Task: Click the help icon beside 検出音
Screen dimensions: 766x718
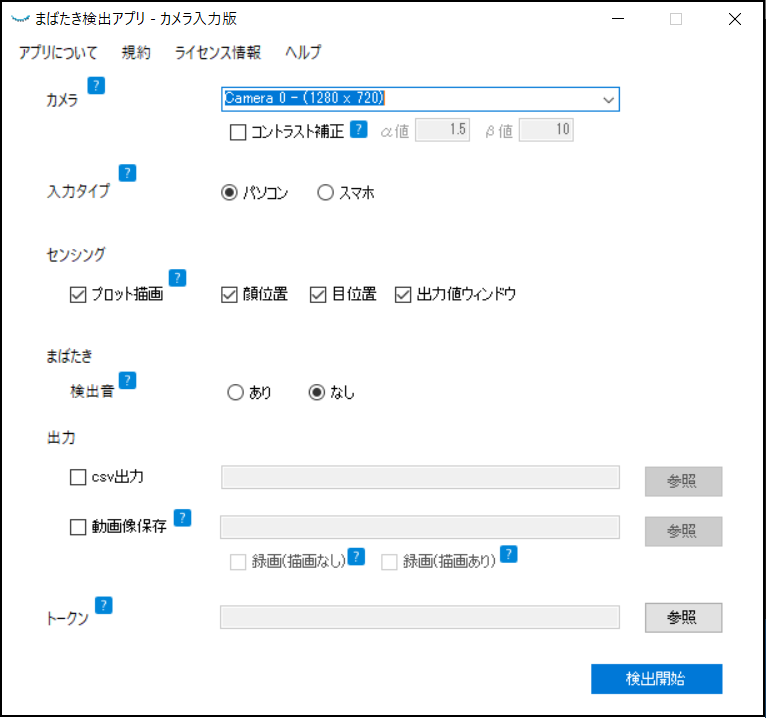Action: click(x=128, y=380)
